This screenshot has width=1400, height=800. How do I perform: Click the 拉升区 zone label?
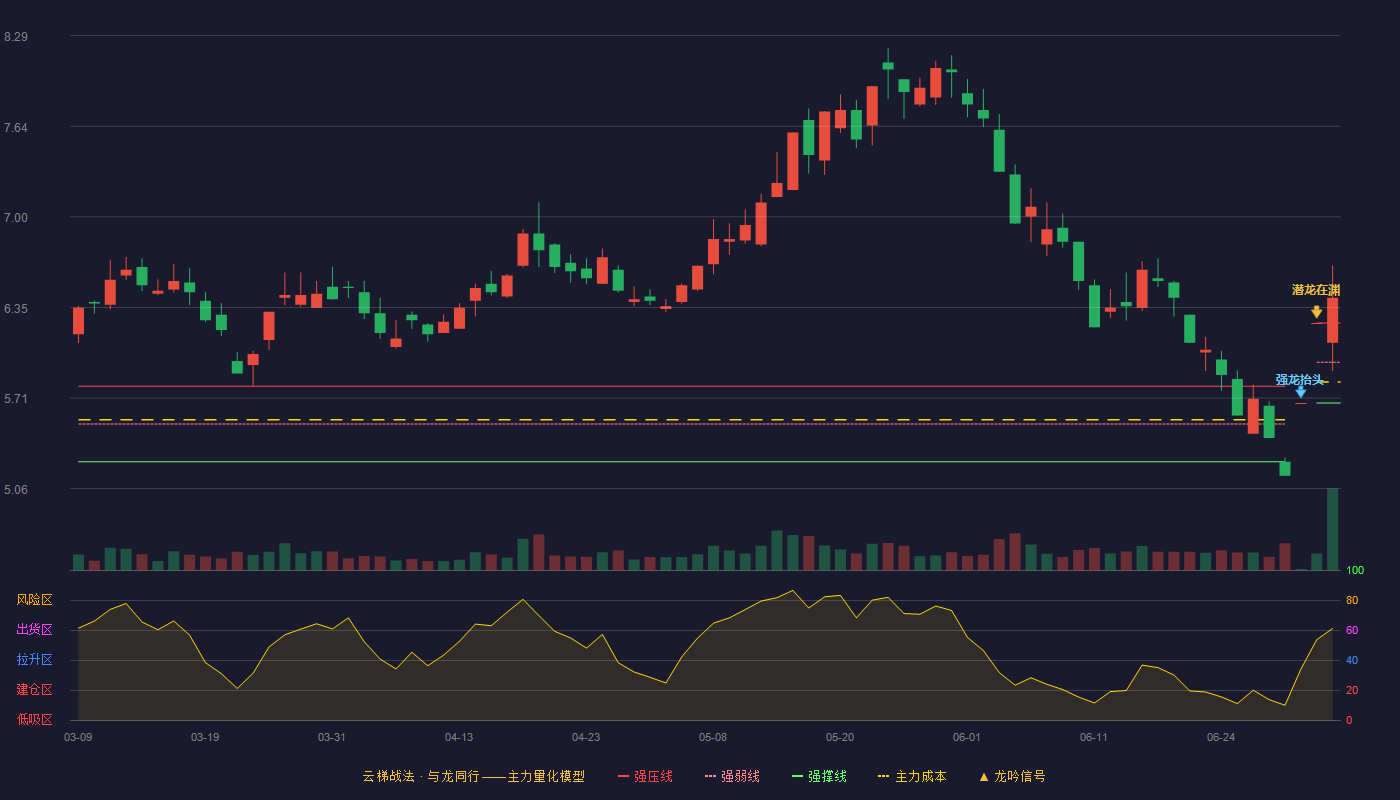click(34, 660)
